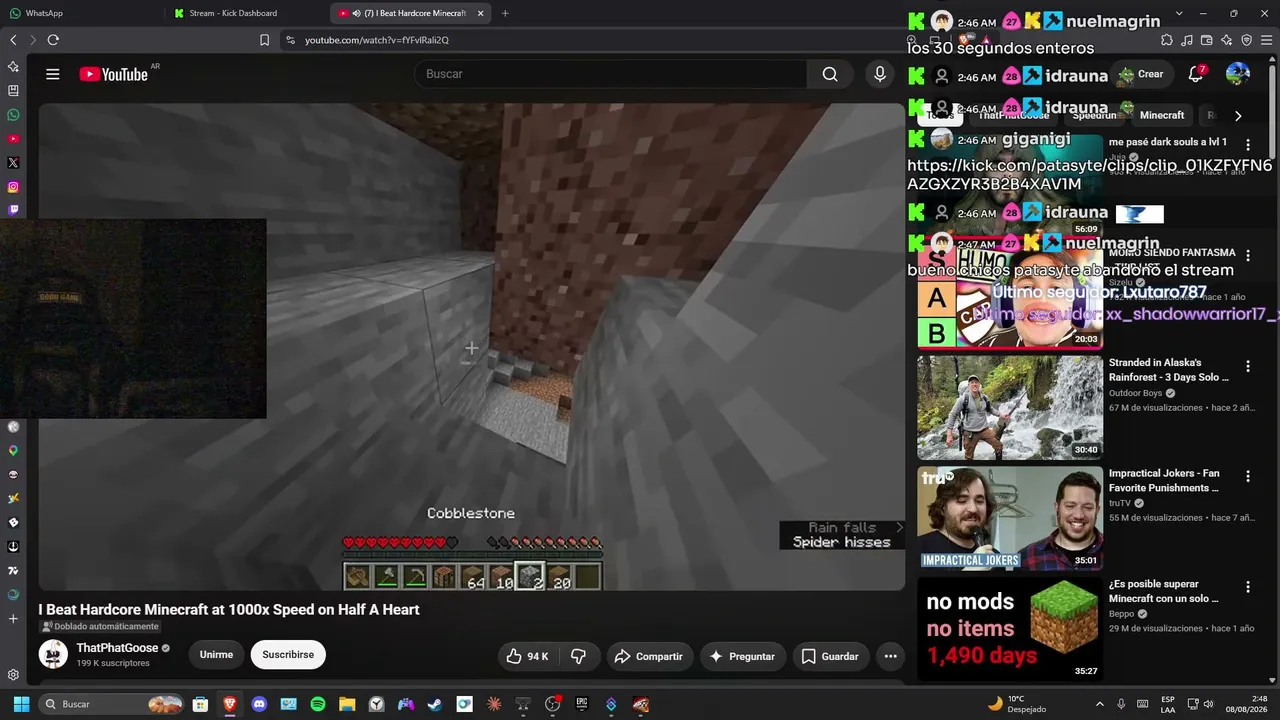
Task: Add a new item with the sidebar plus icon
Action: pyautogui.click(x=13, y=619)
